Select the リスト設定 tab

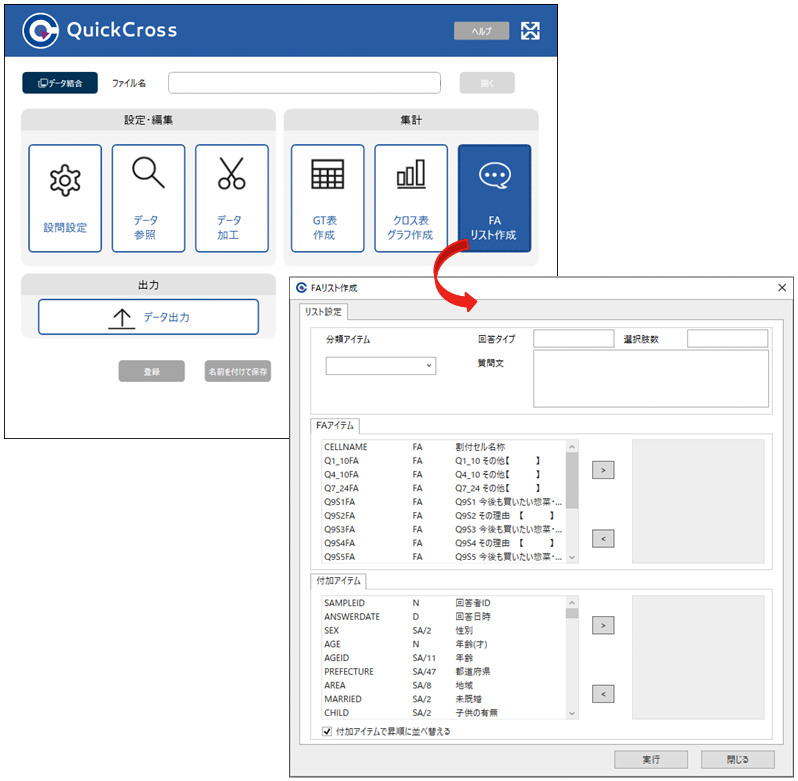323,312
